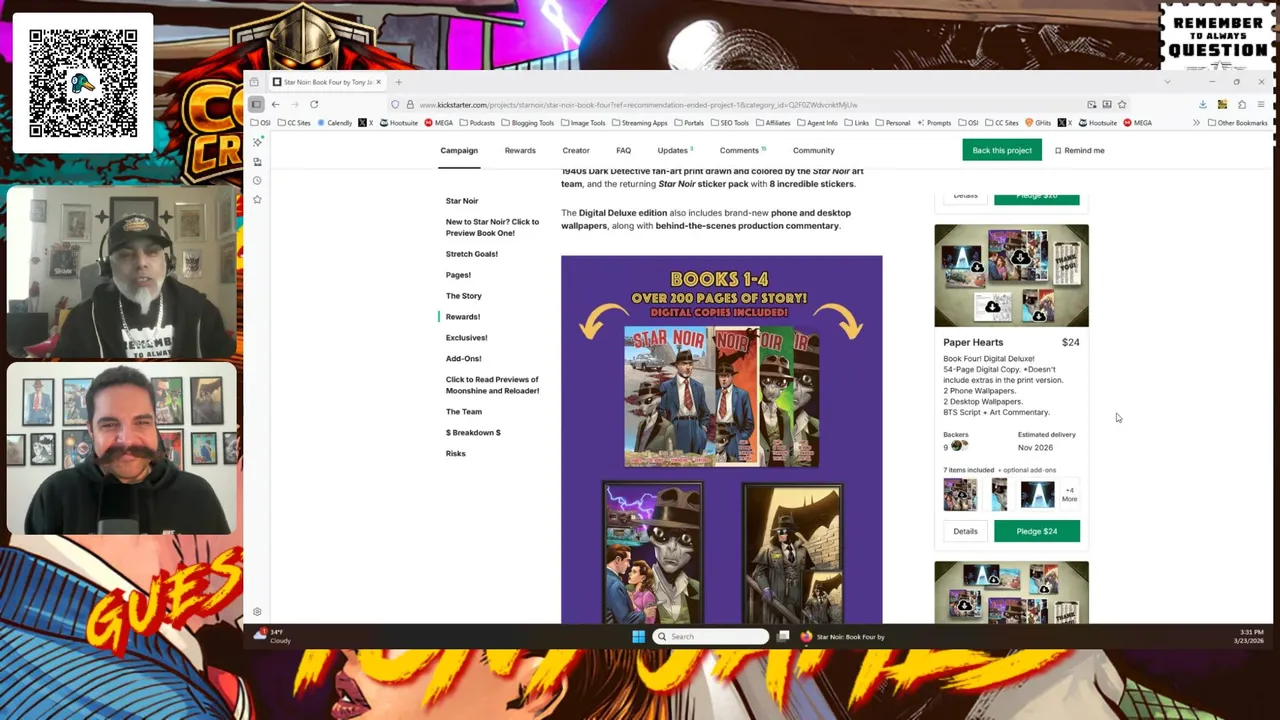Open the Paper Hearts reward image
1280x720 pixels.
click(x=1011, y=276)
